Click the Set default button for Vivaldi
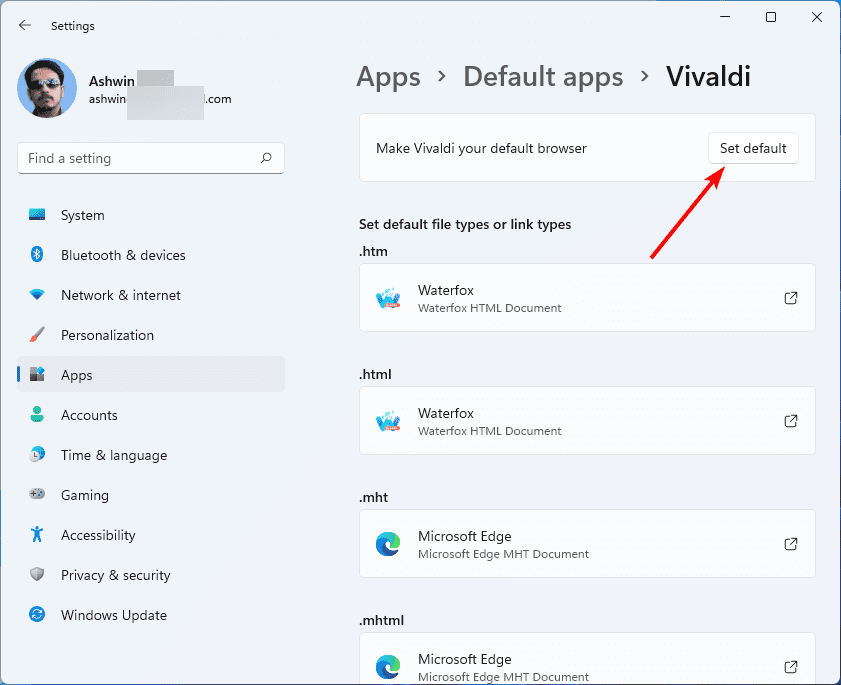Viewport: 841px width, 685px height. 753,147
